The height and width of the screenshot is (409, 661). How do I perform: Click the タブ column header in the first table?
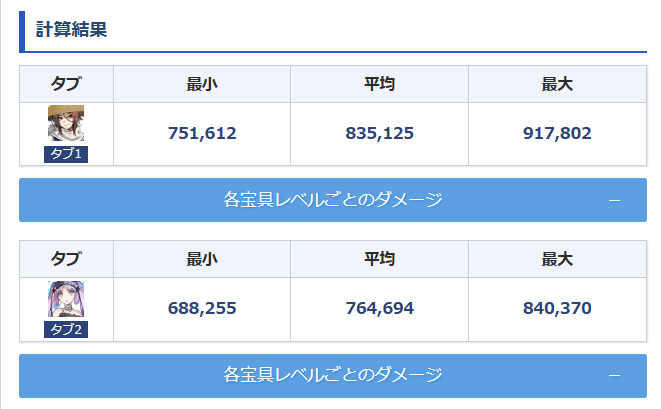coord(66,84)
